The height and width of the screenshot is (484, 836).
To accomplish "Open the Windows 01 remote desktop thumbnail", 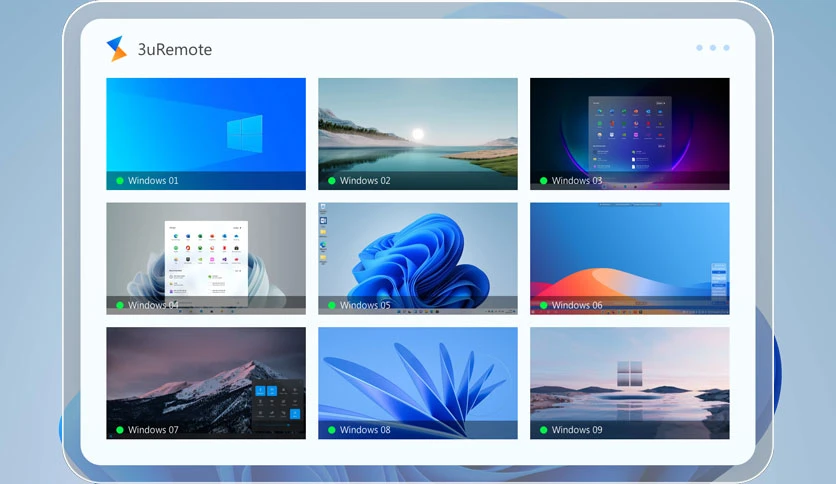I will tap(206, 134).
